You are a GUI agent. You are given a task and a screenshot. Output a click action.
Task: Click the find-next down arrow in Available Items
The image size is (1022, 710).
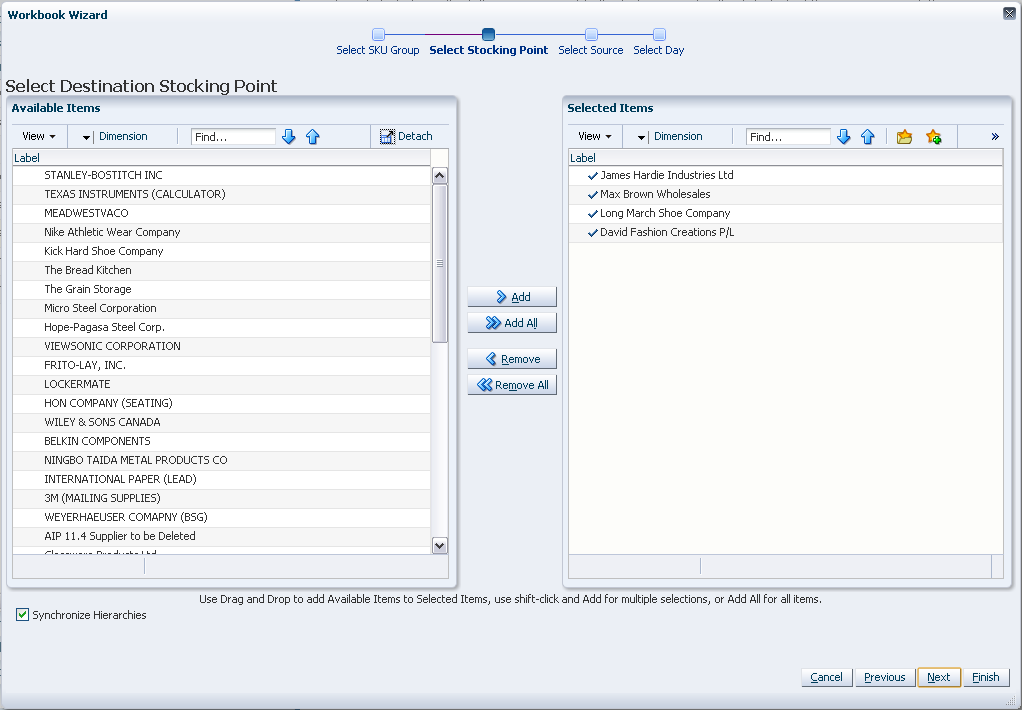click(289, 137)
